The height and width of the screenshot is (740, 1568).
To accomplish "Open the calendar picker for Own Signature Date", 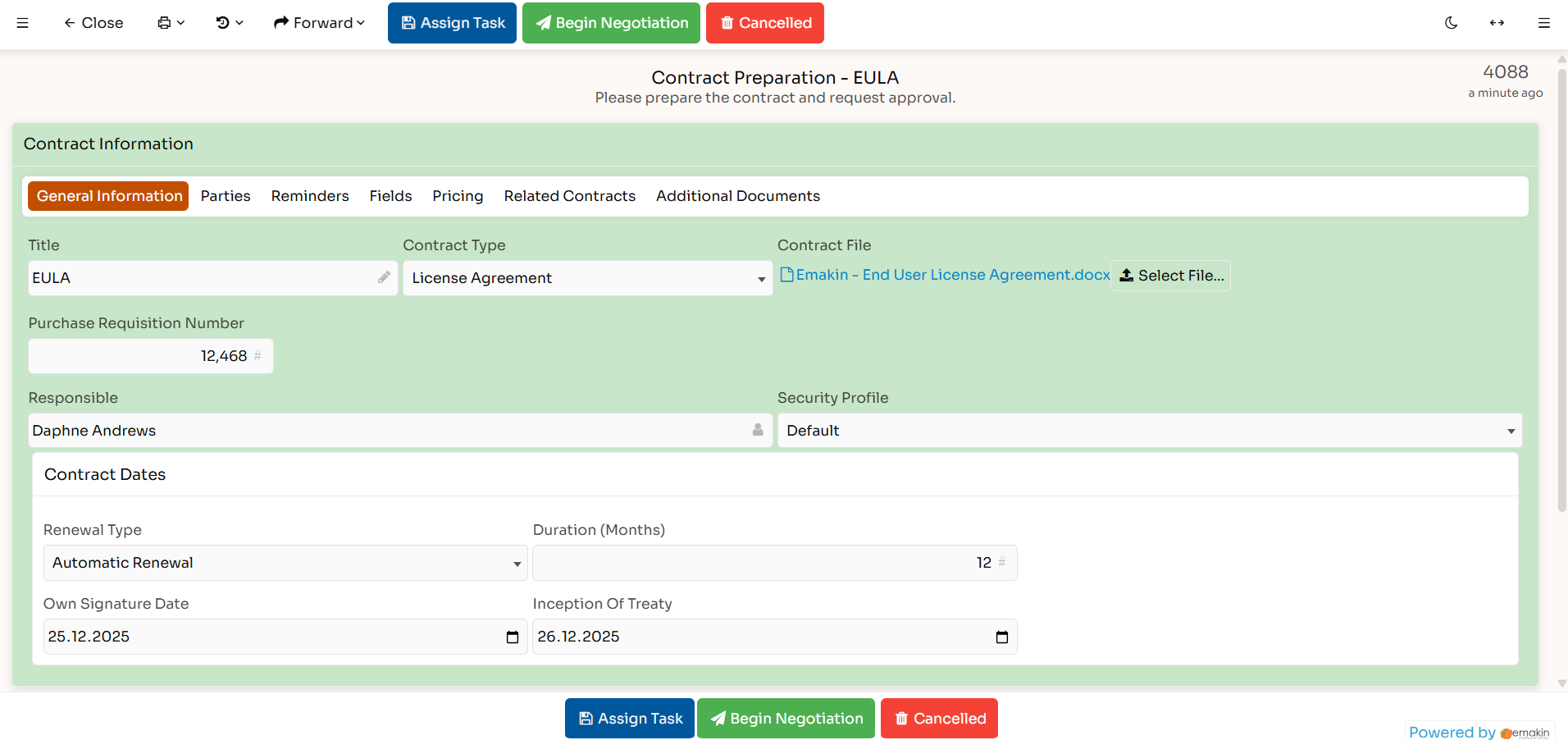I will [513, 637].
